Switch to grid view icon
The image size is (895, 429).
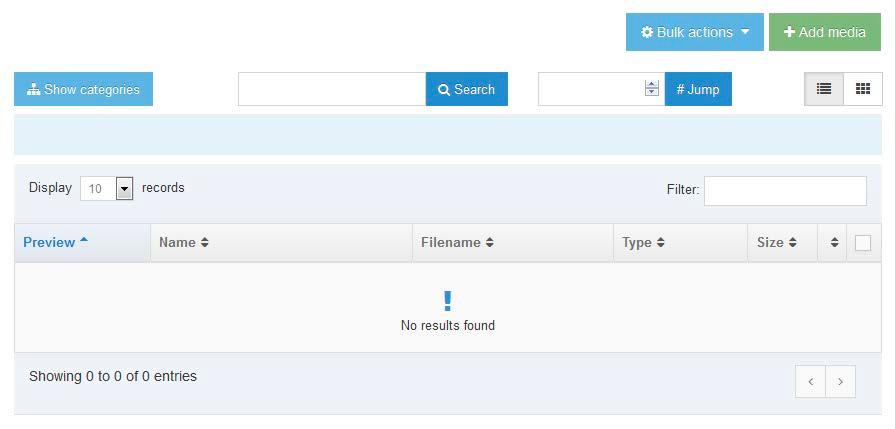862,89
